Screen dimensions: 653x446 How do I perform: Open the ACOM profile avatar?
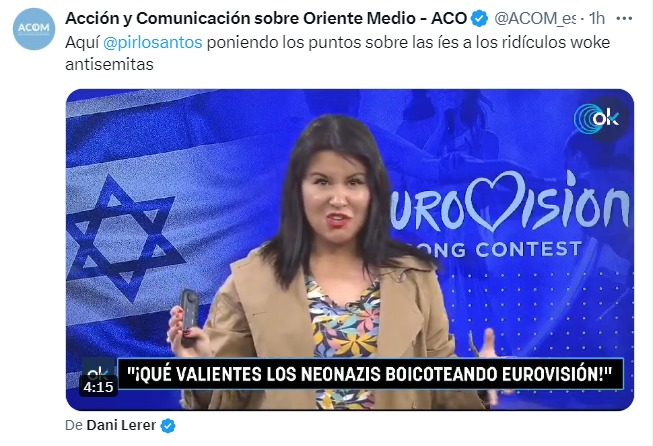pos(34,29)
